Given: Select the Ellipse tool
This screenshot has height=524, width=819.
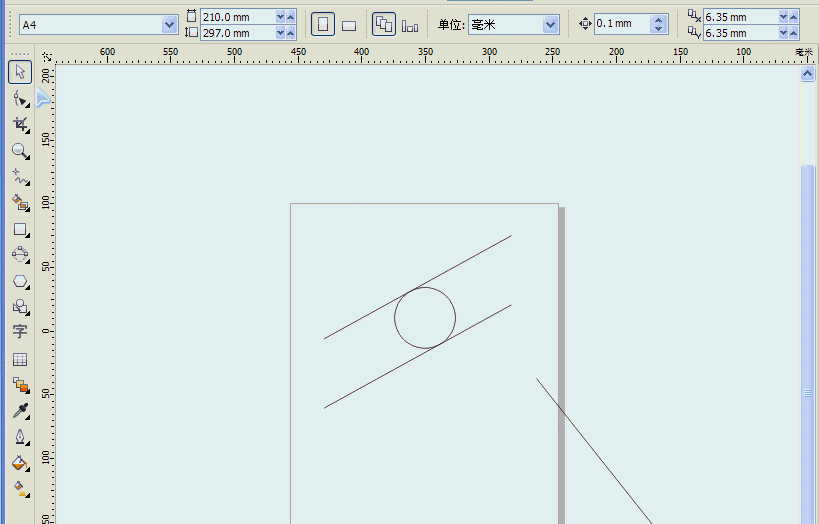Looking at the screenshot, I should (20, 254).
